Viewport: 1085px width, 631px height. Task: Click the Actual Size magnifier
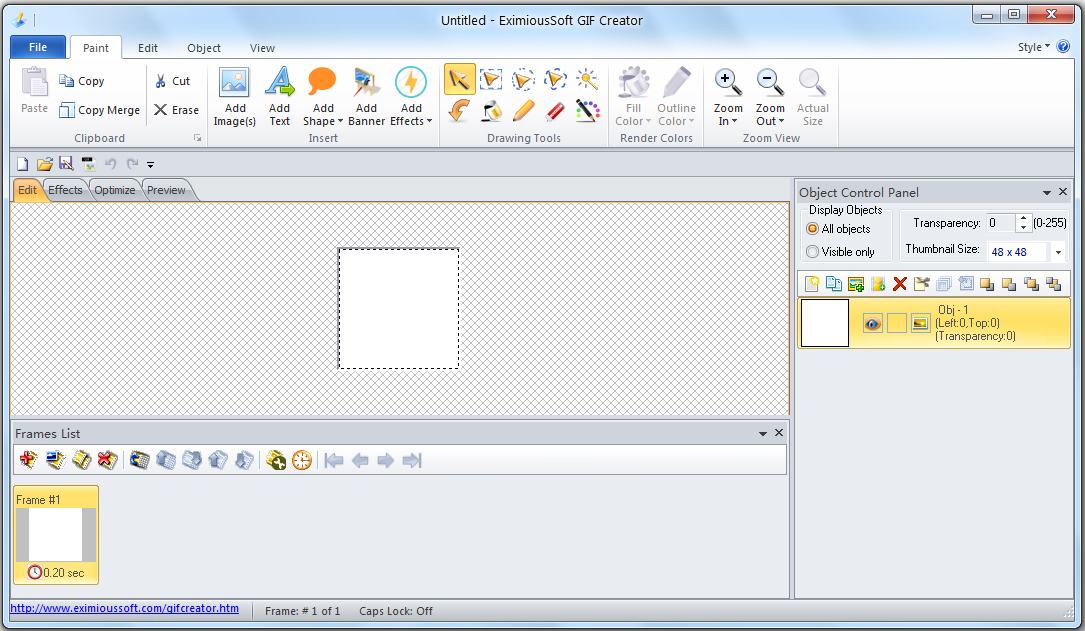(812, 97)
